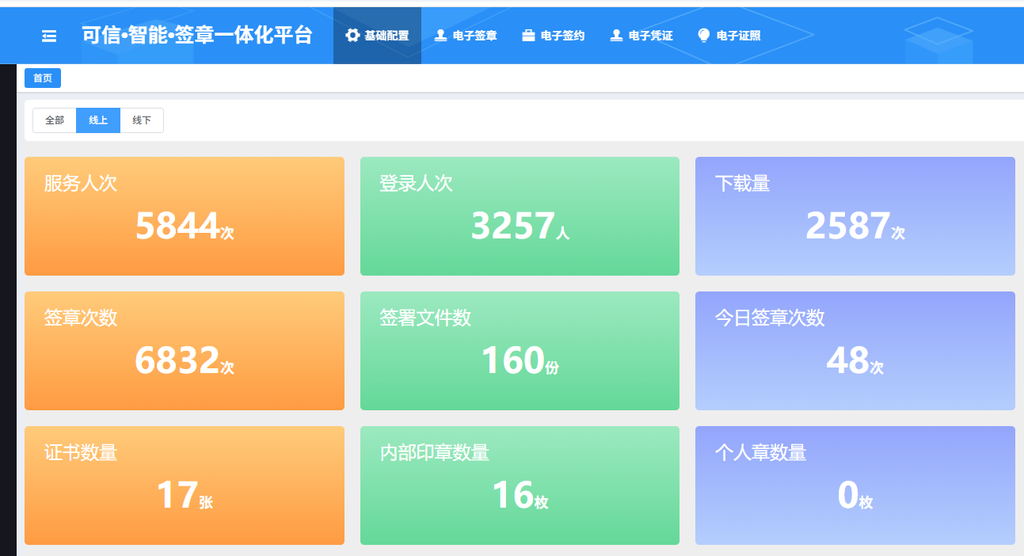Open the 登录人次 statistics card
The image size is (1024, 556).
(x=520, y=216)
